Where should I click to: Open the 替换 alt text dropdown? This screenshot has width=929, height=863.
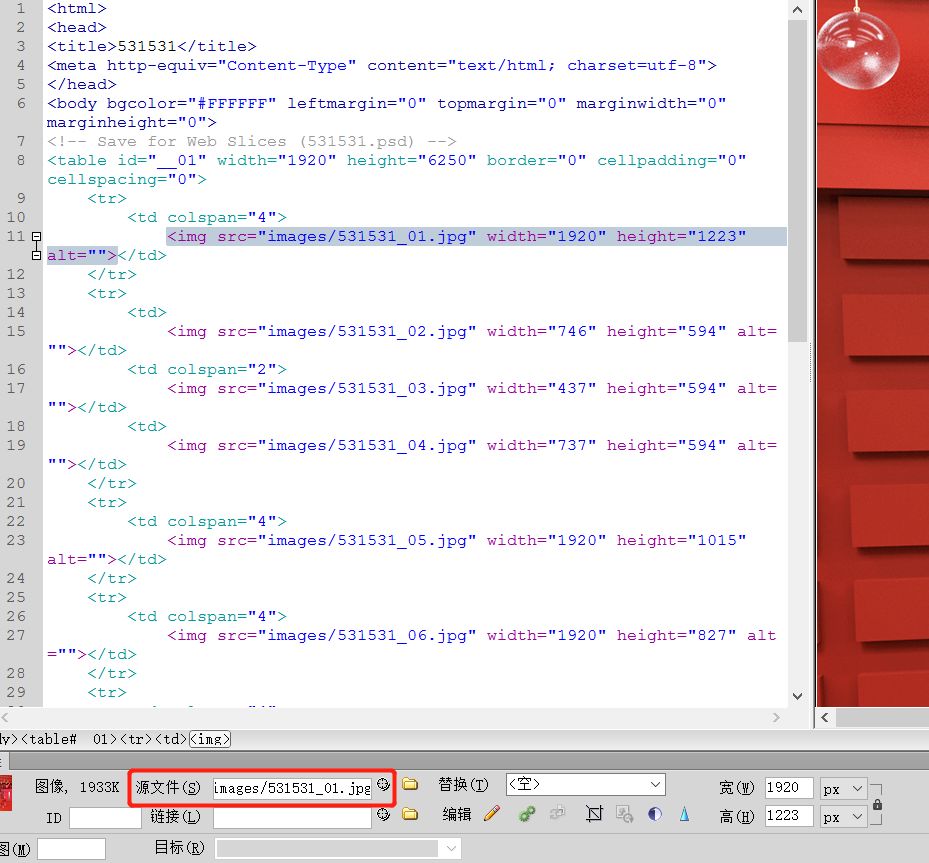(585, 785)
